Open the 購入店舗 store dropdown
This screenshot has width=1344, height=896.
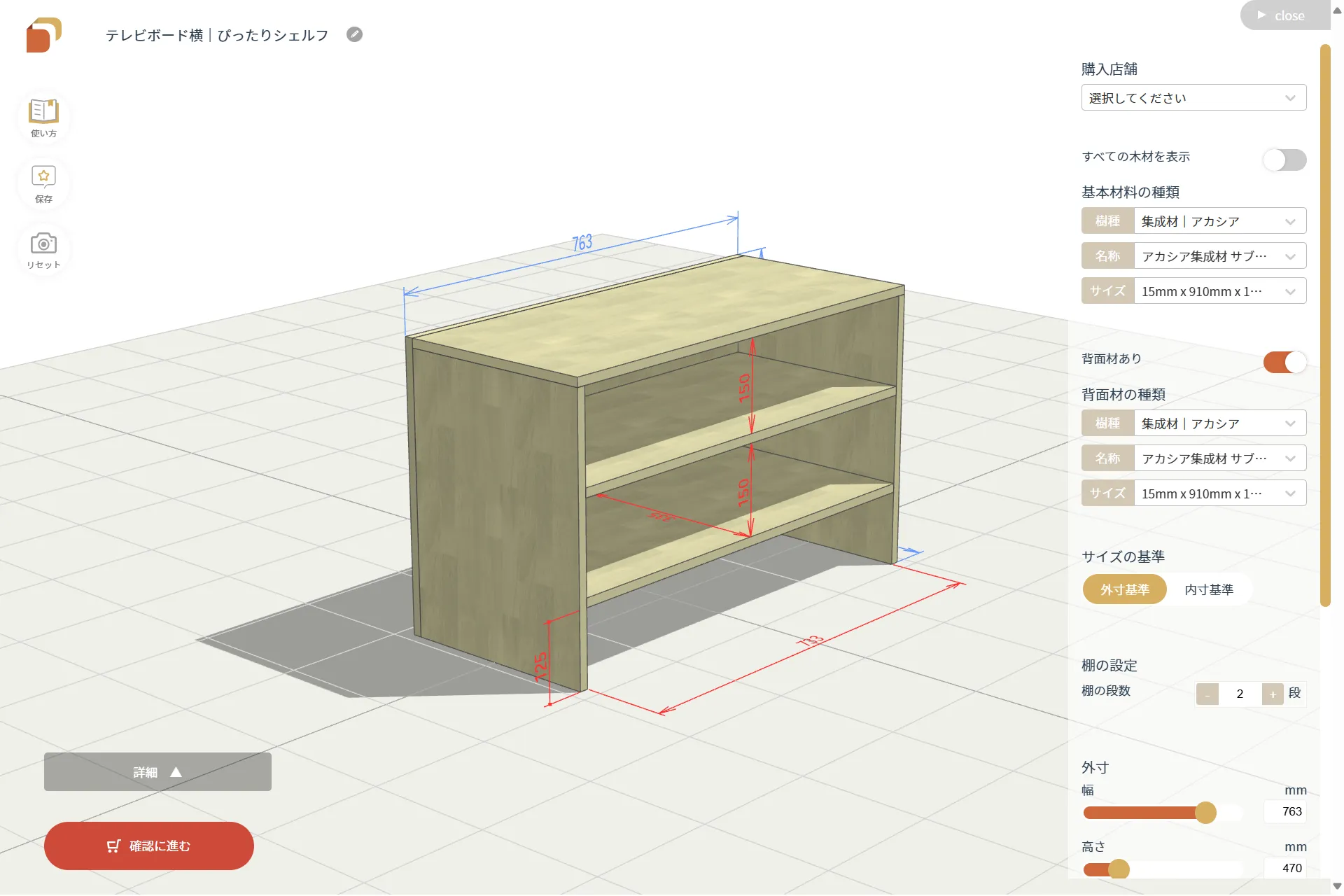tap(1193, 98)
